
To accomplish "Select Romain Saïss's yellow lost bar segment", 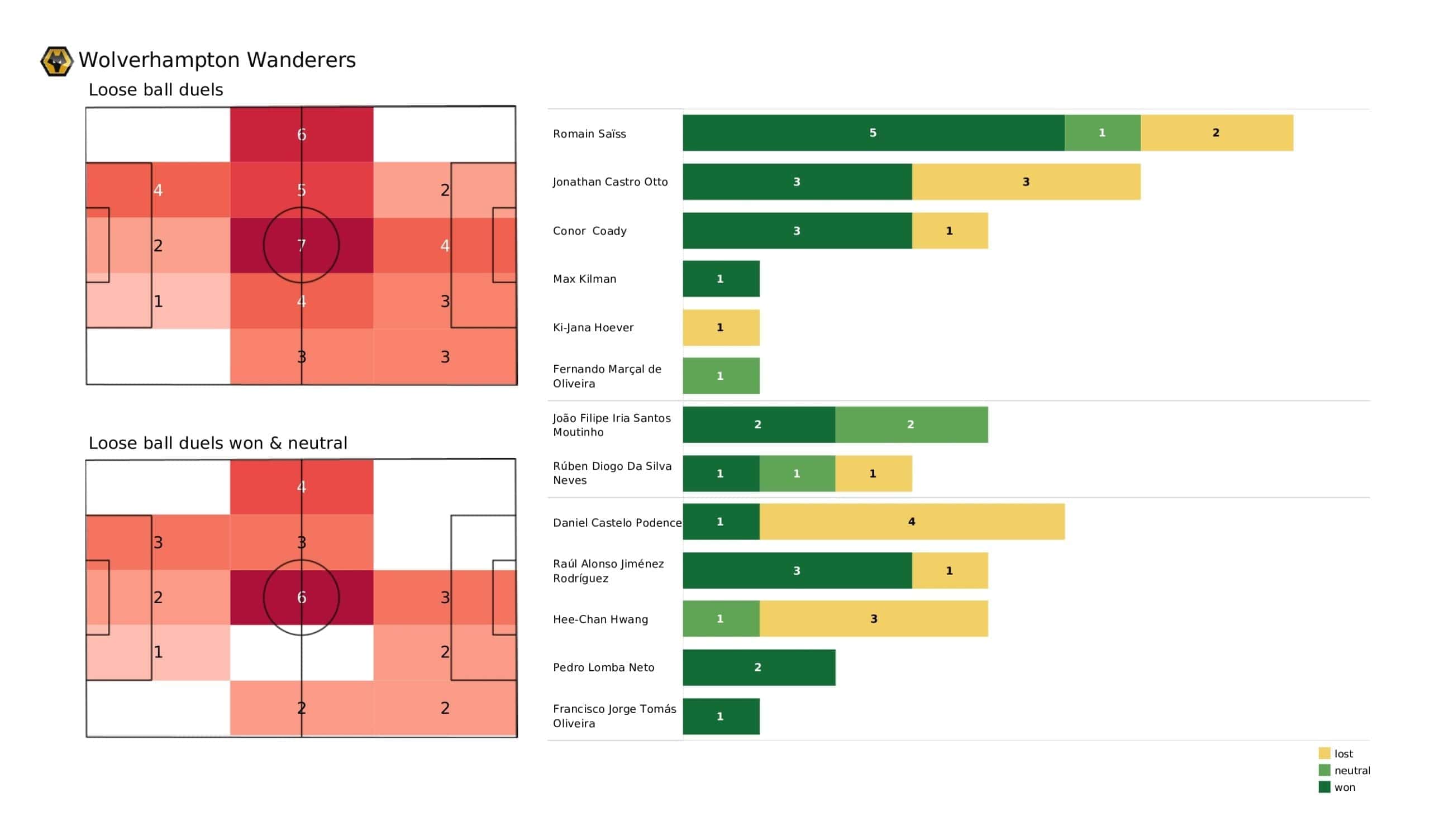I will [x=1217, y=133].
